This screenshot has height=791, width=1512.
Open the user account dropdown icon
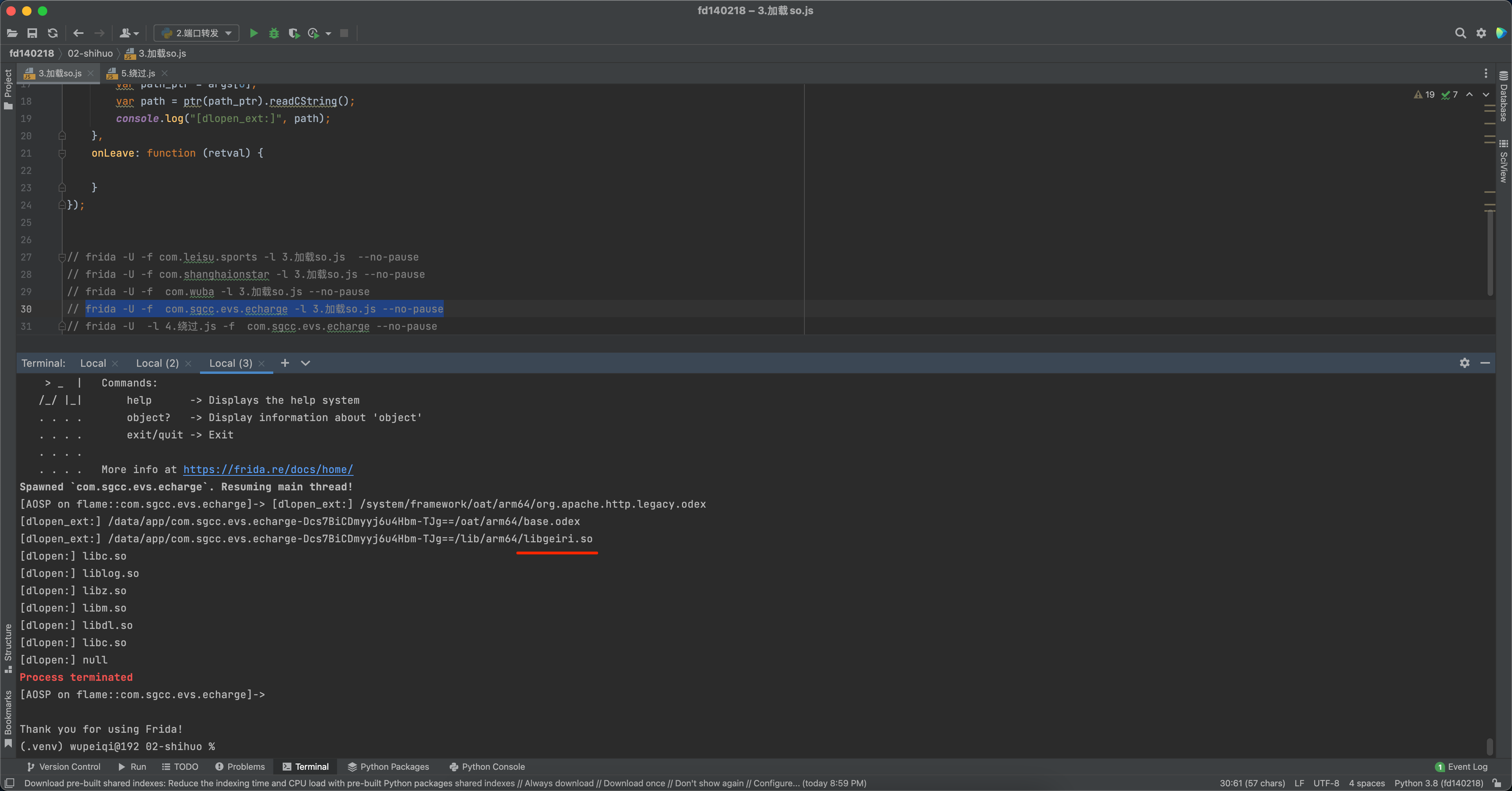[129, 33]
